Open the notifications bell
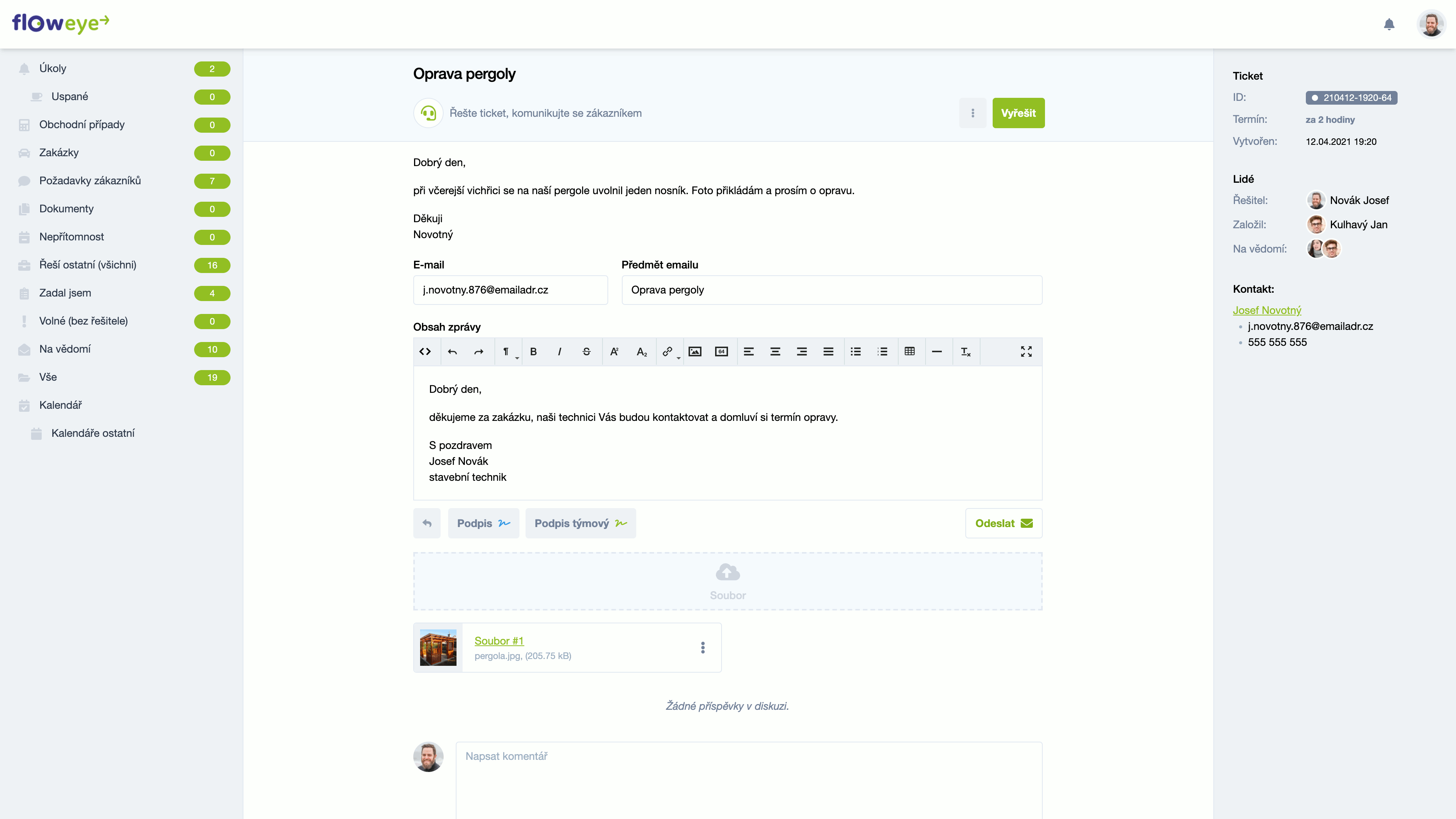 (1389, 24)
